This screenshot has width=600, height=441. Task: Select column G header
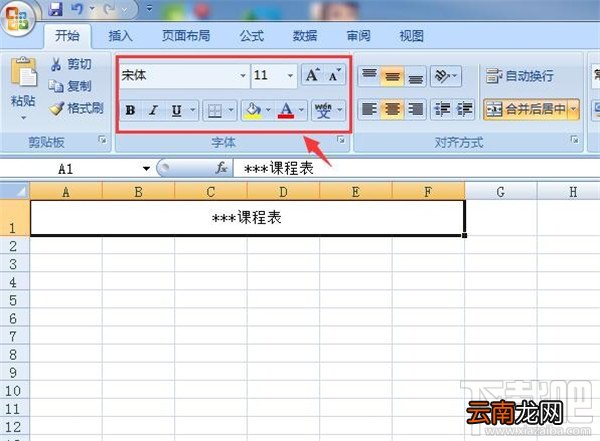click(x=501, y=191)
